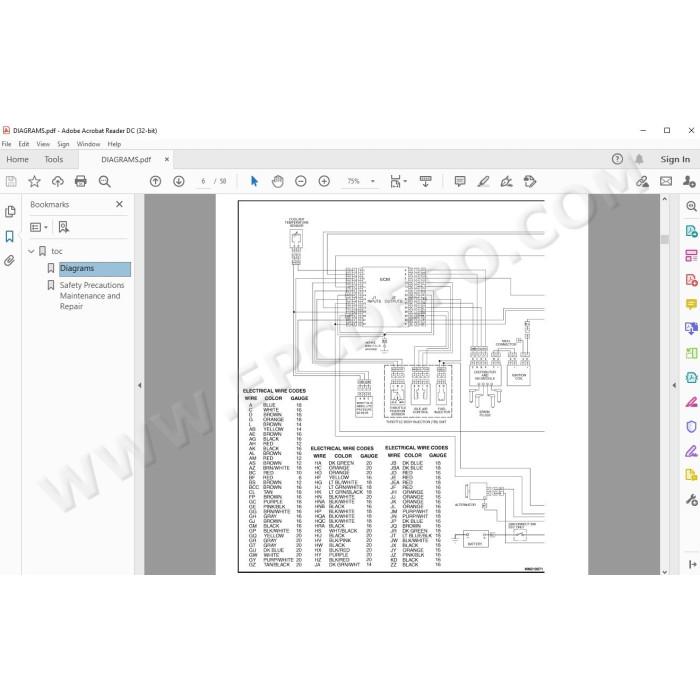Screen dimensions: 700x700
Task: Add a comment sticky note
Action: 460,181
